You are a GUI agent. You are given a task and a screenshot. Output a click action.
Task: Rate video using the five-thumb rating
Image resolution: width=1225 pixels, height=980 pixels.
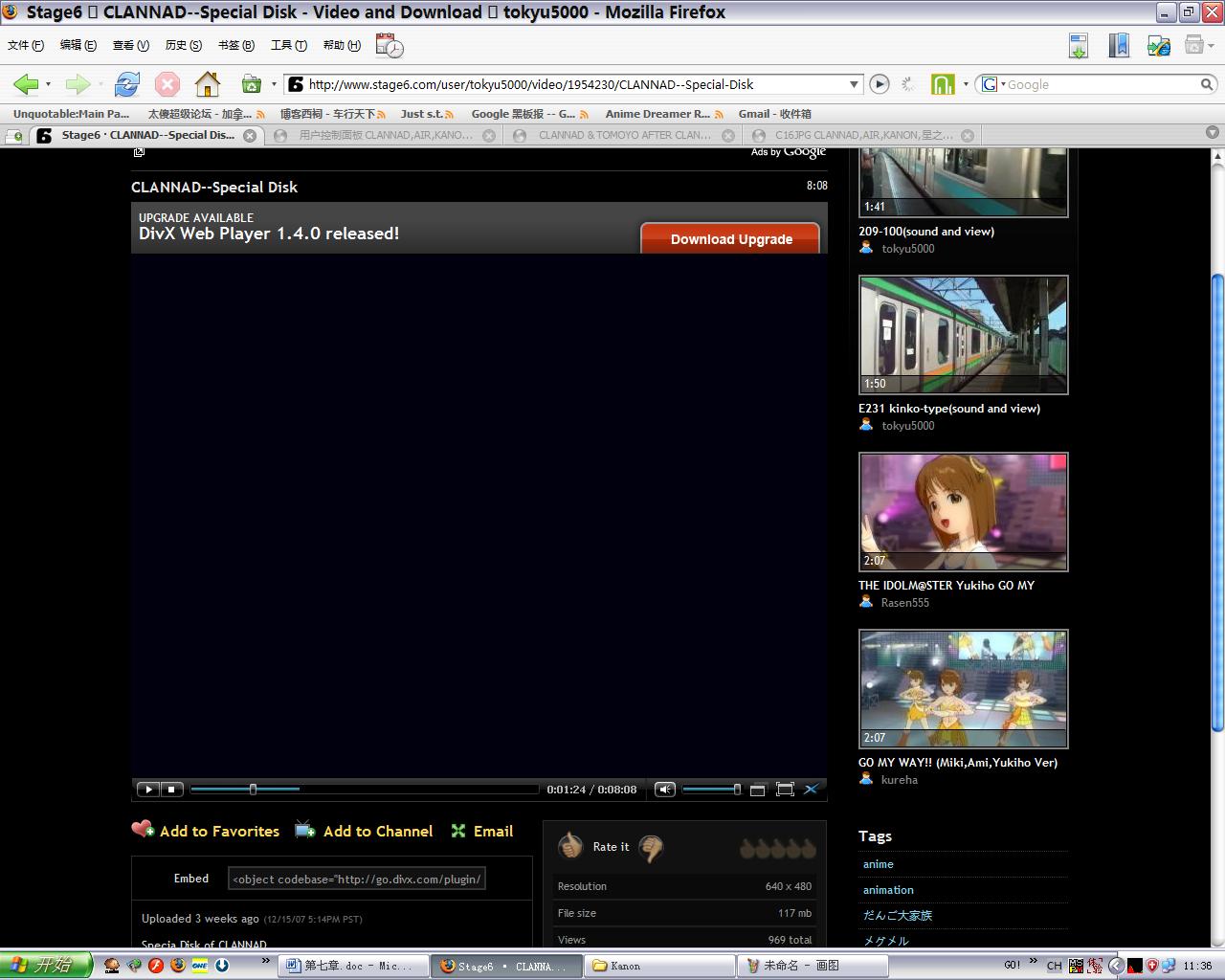(778, 848)
